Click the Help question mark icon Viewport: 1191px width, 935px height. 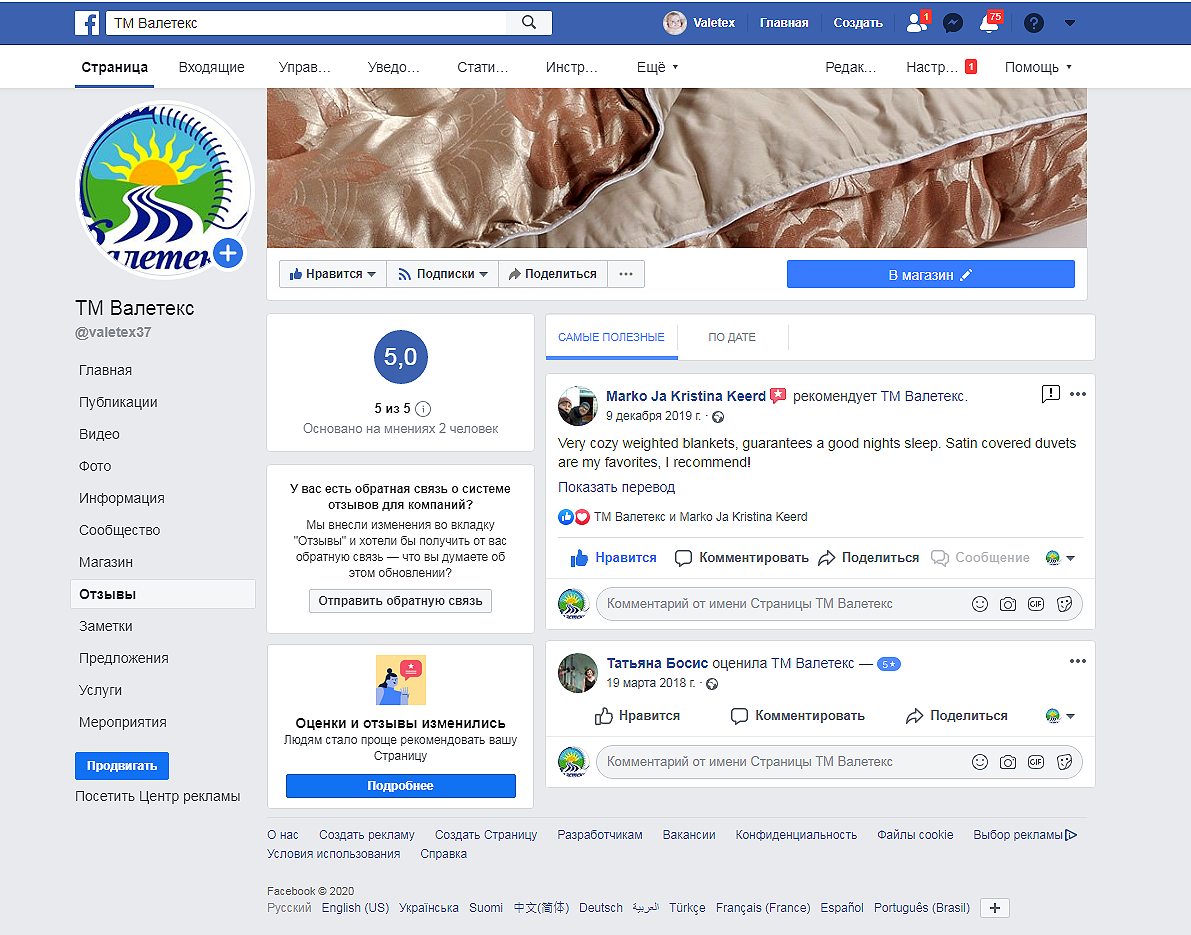1033,21
